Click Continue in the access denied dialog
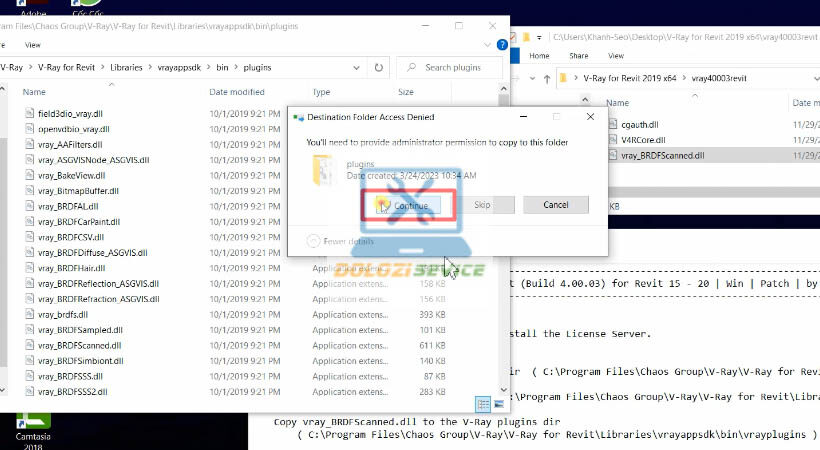The height and width of the screenshot is (450, 820). [x=408, y=205]
